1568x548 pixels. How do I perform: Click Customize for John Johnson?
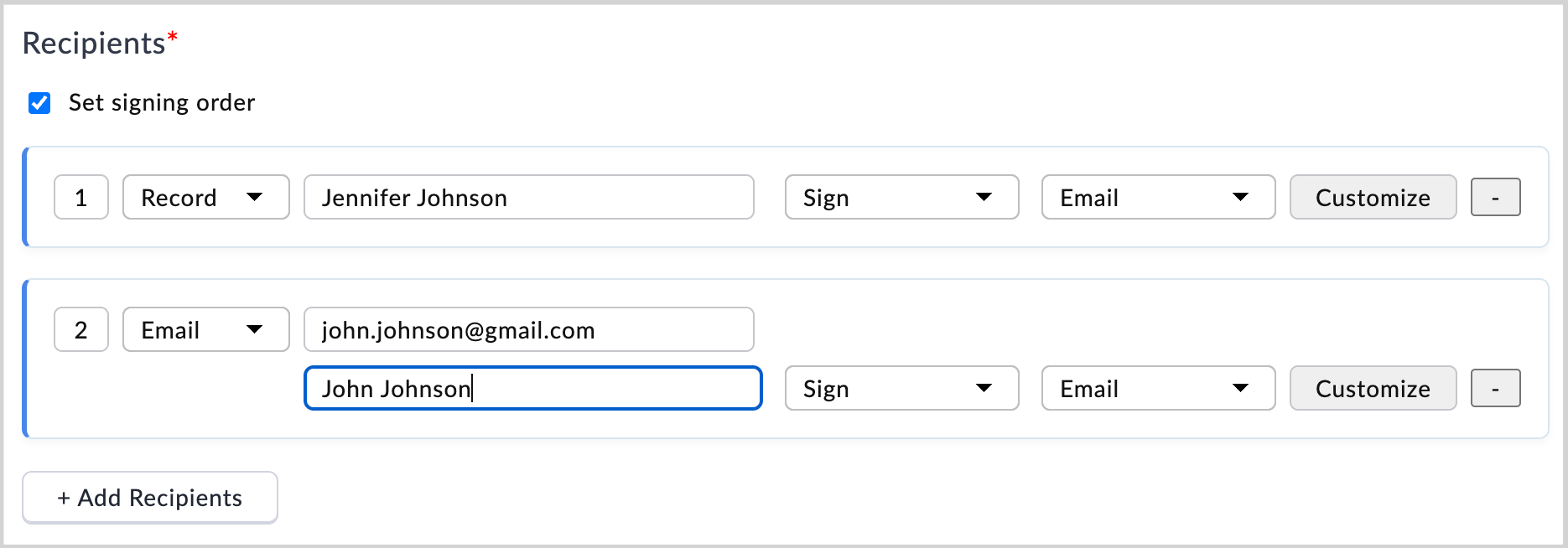click(1373, 389)
